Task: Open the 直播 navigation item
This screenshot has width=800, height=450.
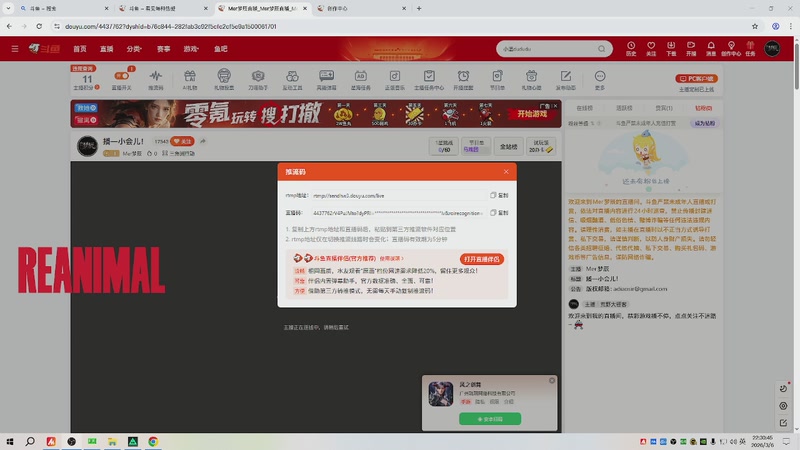Action: 107,49
